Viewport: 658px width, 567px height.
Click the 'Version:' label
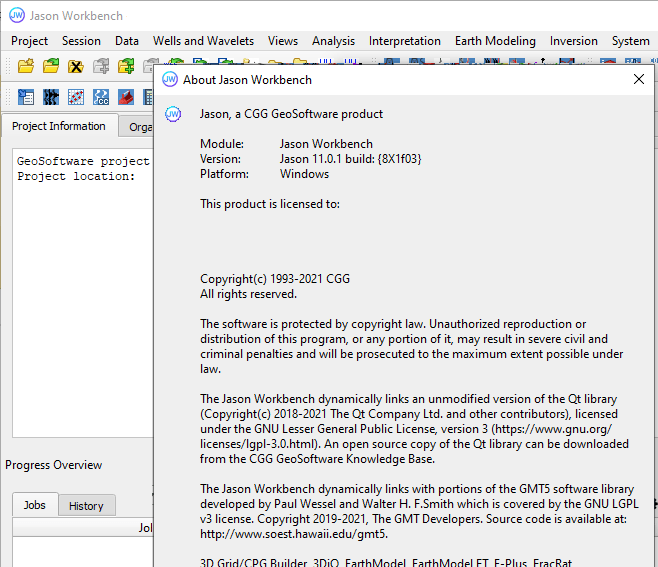tap(220, 159)
